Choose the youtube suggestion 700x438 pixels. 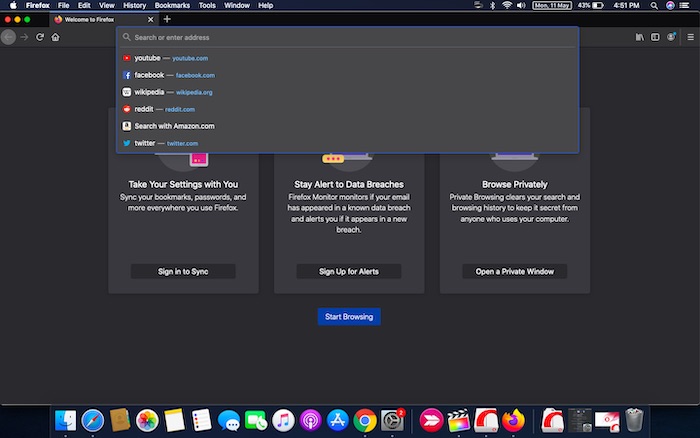pos(347,58)
